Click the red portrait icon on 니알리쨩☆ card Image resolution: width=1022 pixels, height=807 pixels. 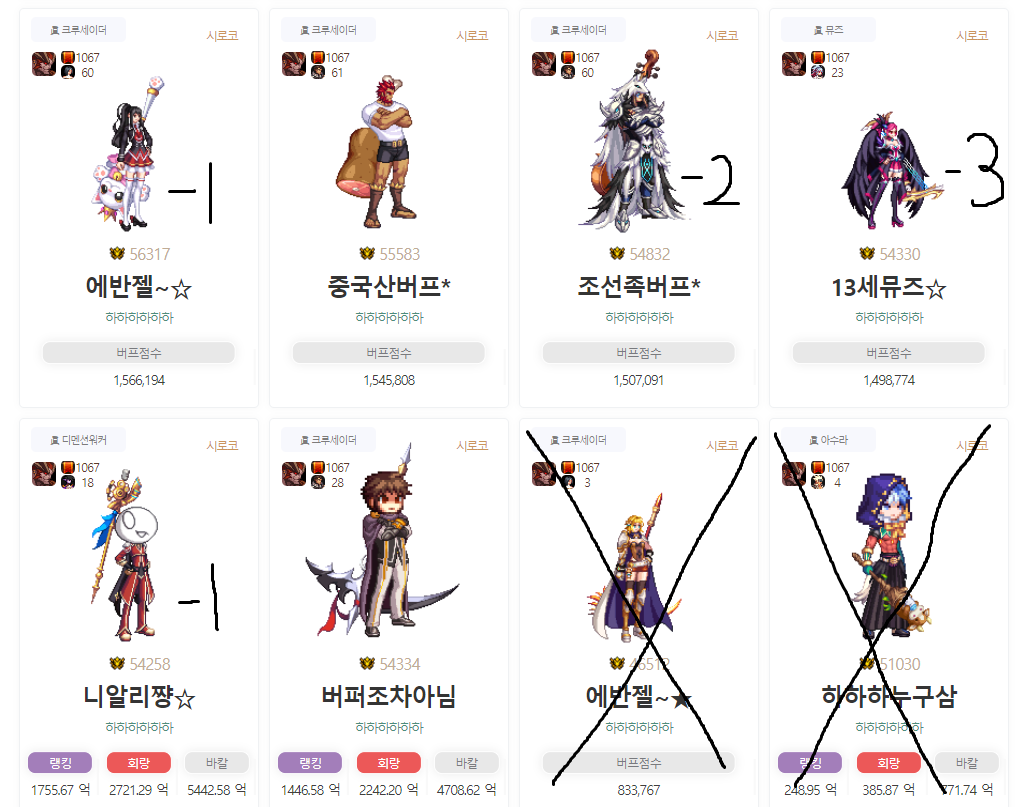44,474
